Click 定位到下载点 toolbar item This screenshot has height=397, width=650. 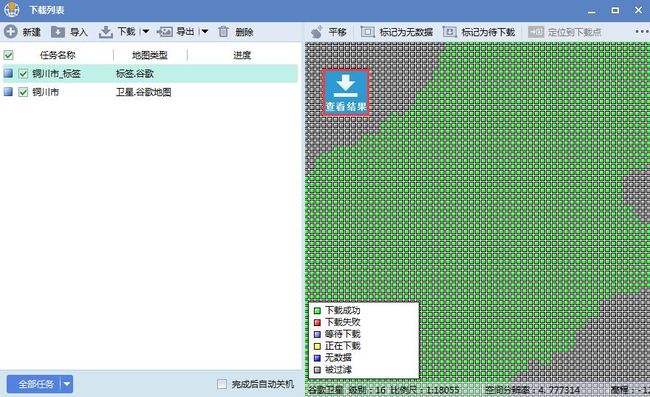[x=565, y=32]
